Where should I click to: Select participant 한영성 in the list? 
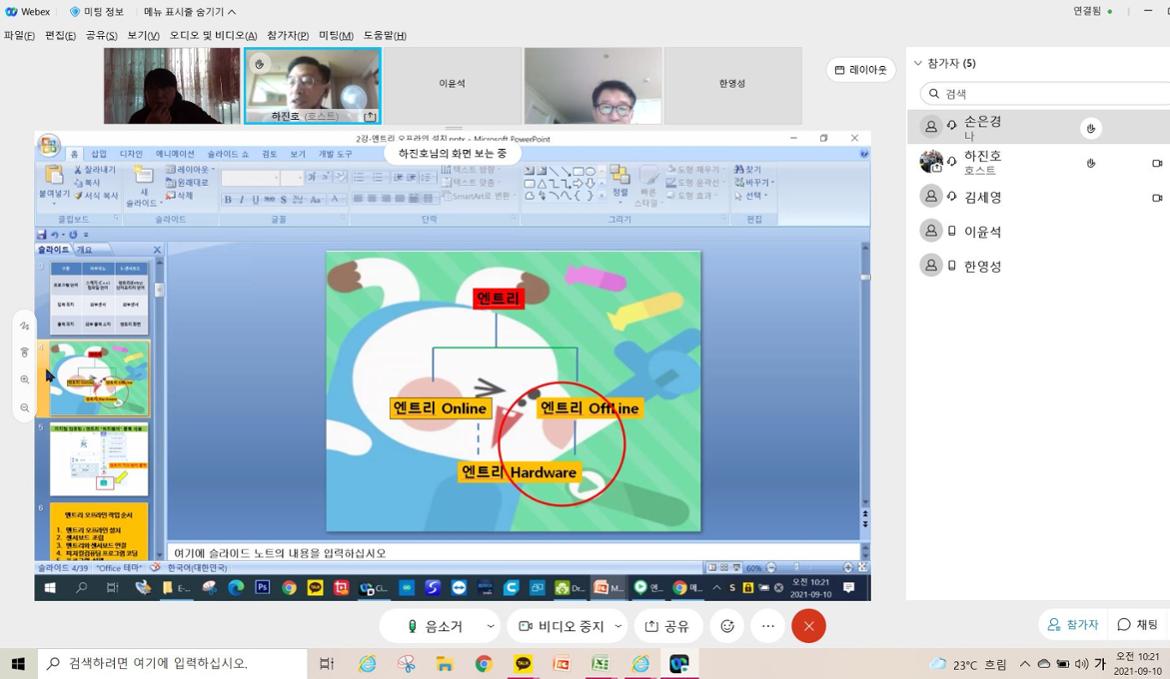pyautogui.click(x=1039, y=266)
